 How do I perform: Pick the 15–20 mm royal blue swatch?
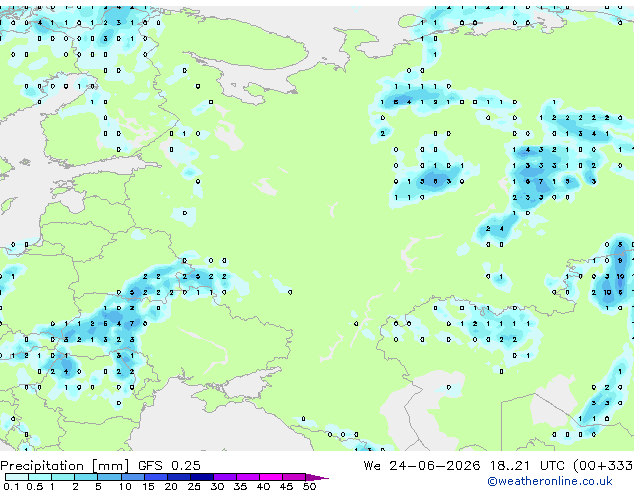[x=156, y=477]
